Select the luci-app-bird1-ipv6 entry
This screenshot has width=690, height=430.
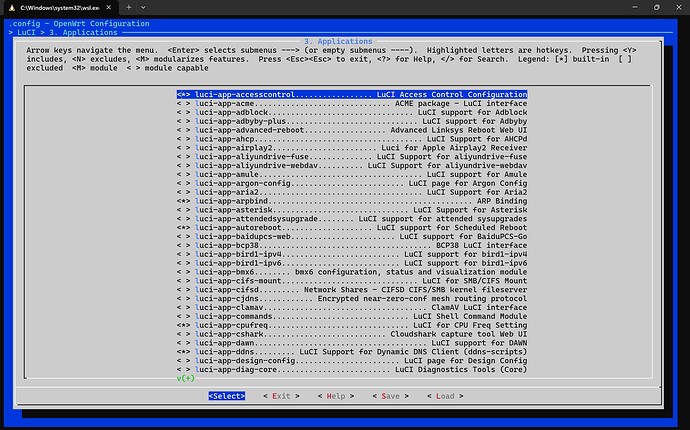pos(352,263)
